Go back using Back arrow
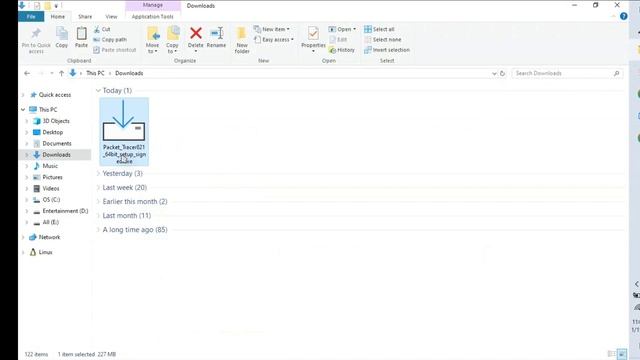This screenshot has height=360, width=640. 27,73
